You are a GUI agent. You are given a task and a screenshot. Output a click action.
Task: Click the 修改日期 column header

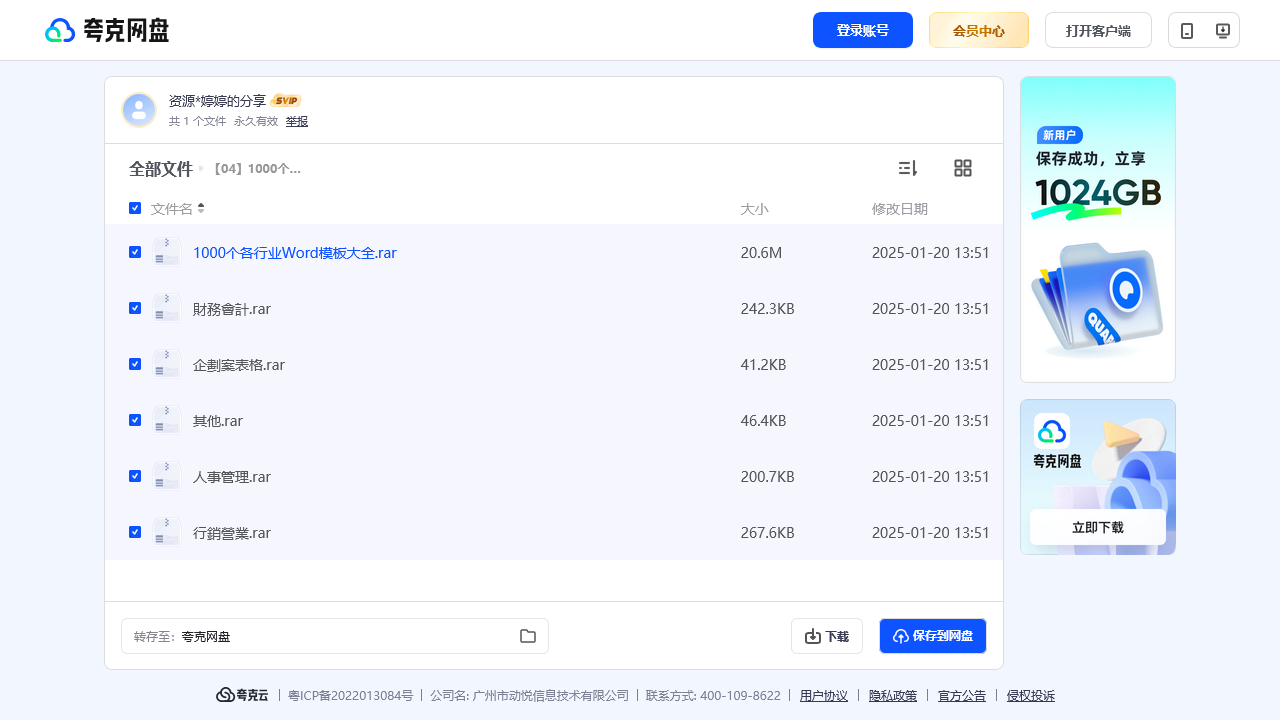coord(900,209)
